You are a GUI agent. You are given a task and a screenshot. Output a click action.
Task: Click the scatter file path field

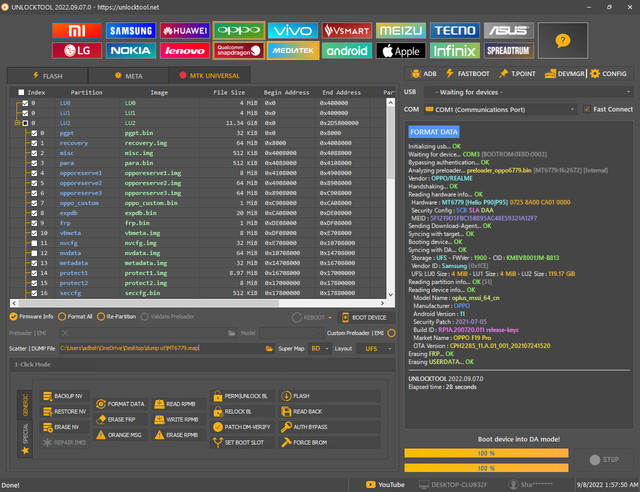point(160,348)
